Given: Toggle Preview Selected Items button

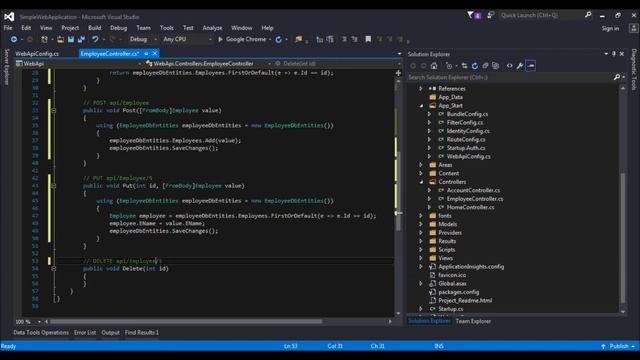Looking at the screenshot, I should (531, 66).
